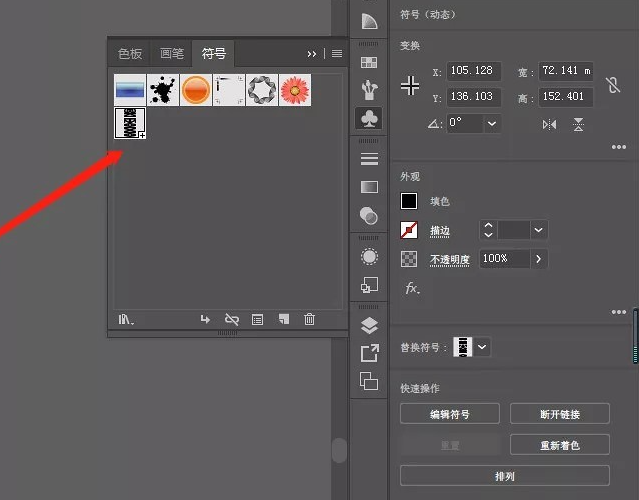Show more Transform options ellipsis
The image size is (639, 500).
[619, 147]
